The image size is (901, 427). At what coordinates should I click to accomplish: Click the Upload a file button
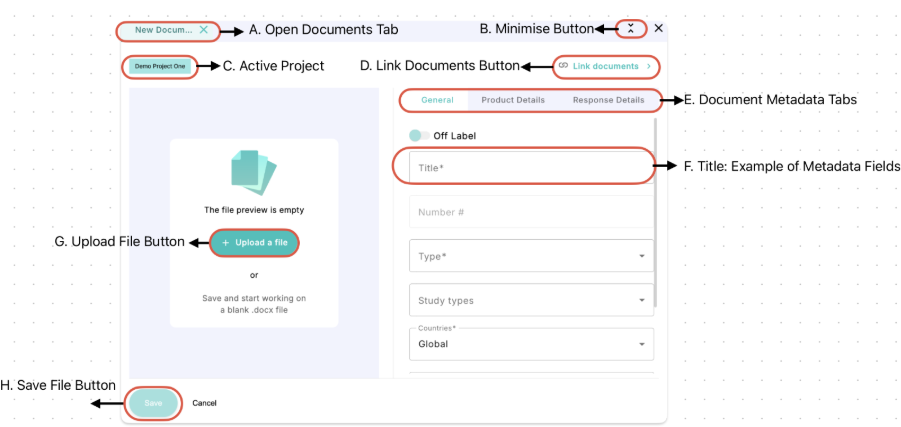(x=255, y=243)
